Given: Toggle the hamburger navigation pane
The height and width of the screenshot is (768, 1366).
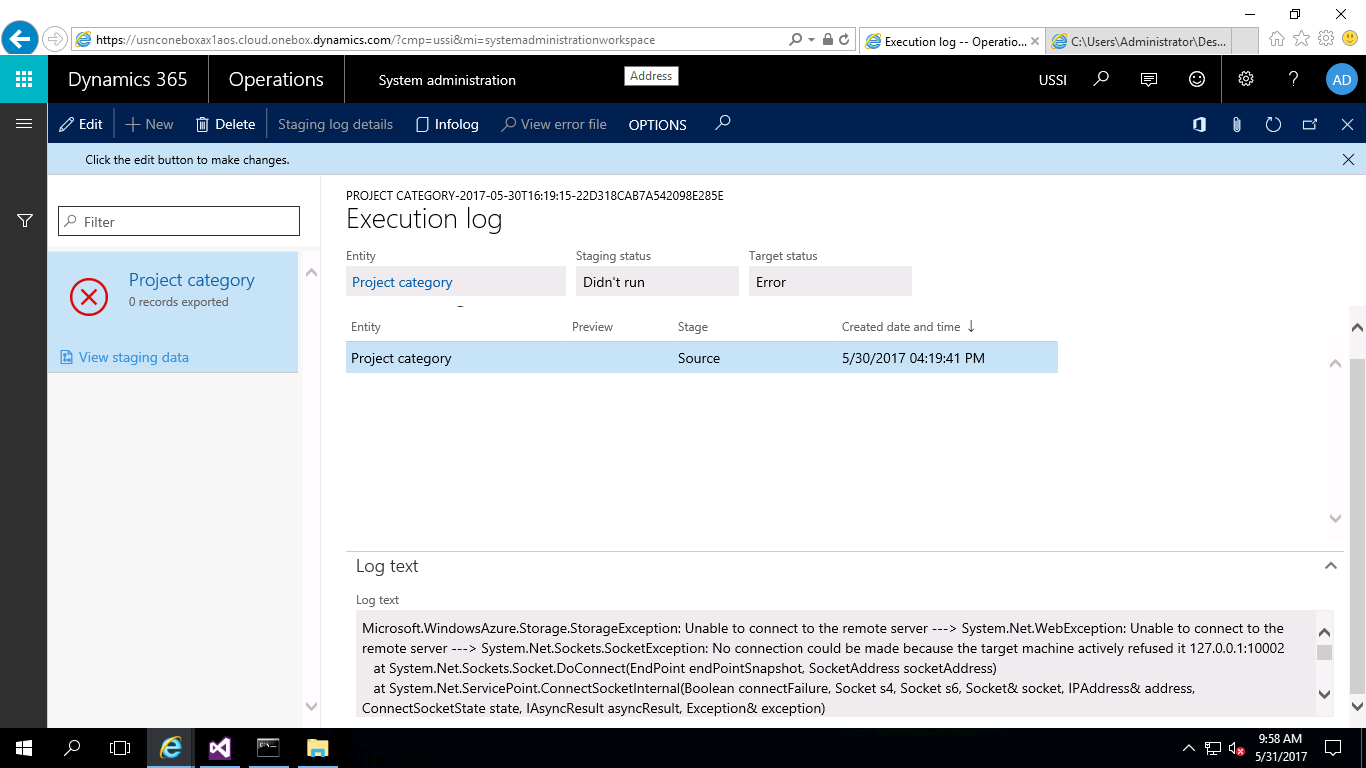Looking at the screenshot, I should coord(24,124).
